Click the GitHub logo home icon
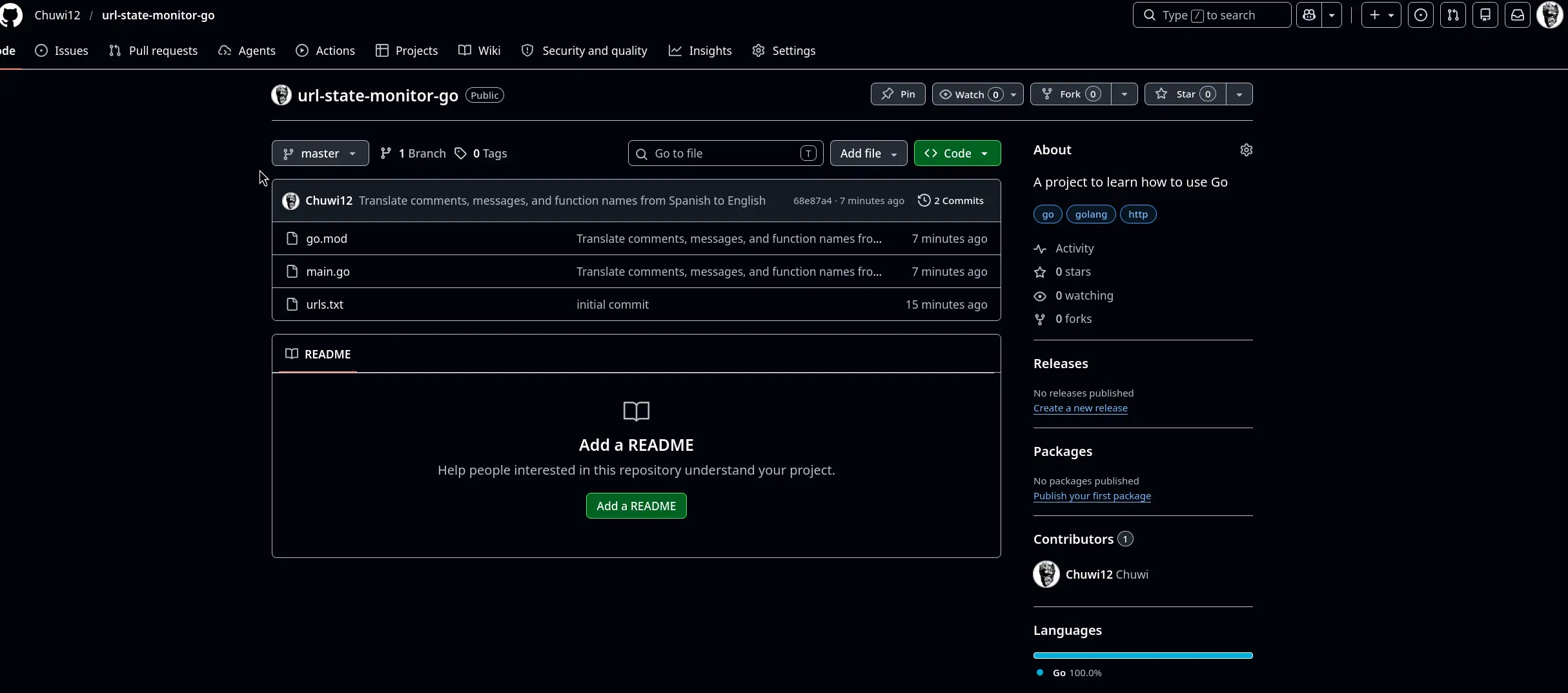The image size is (1568, 693). pyautogui.click(x=10, y=15)
